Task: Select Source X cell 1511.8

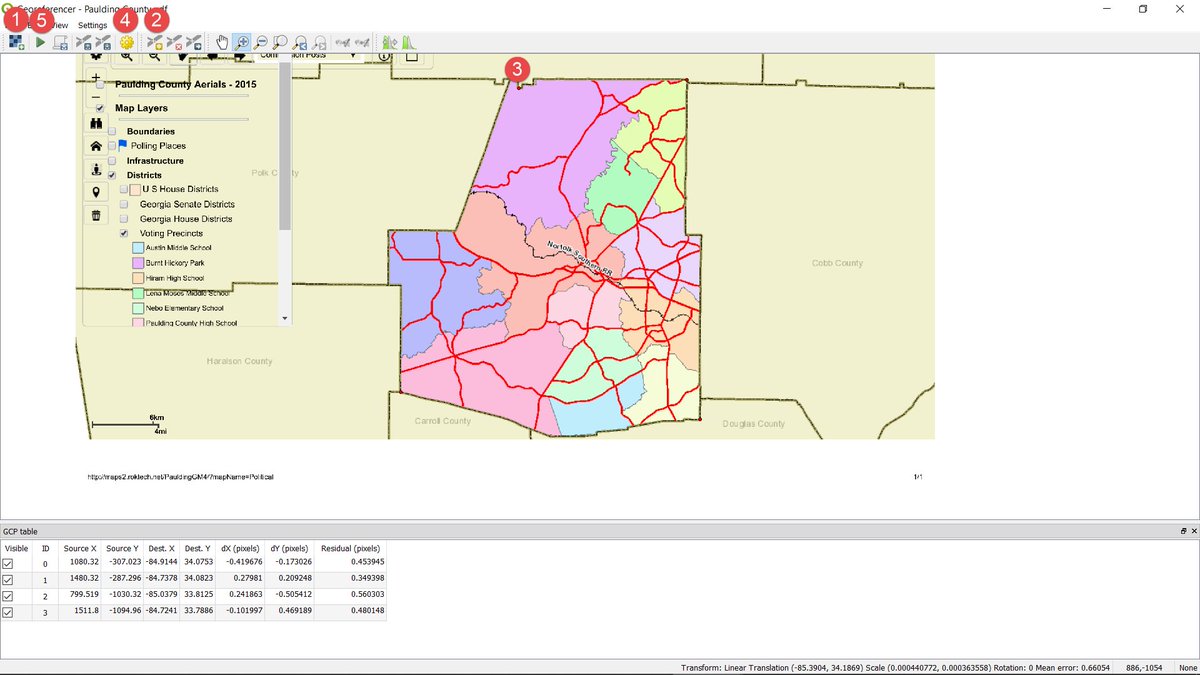Action: pos(79,611)
